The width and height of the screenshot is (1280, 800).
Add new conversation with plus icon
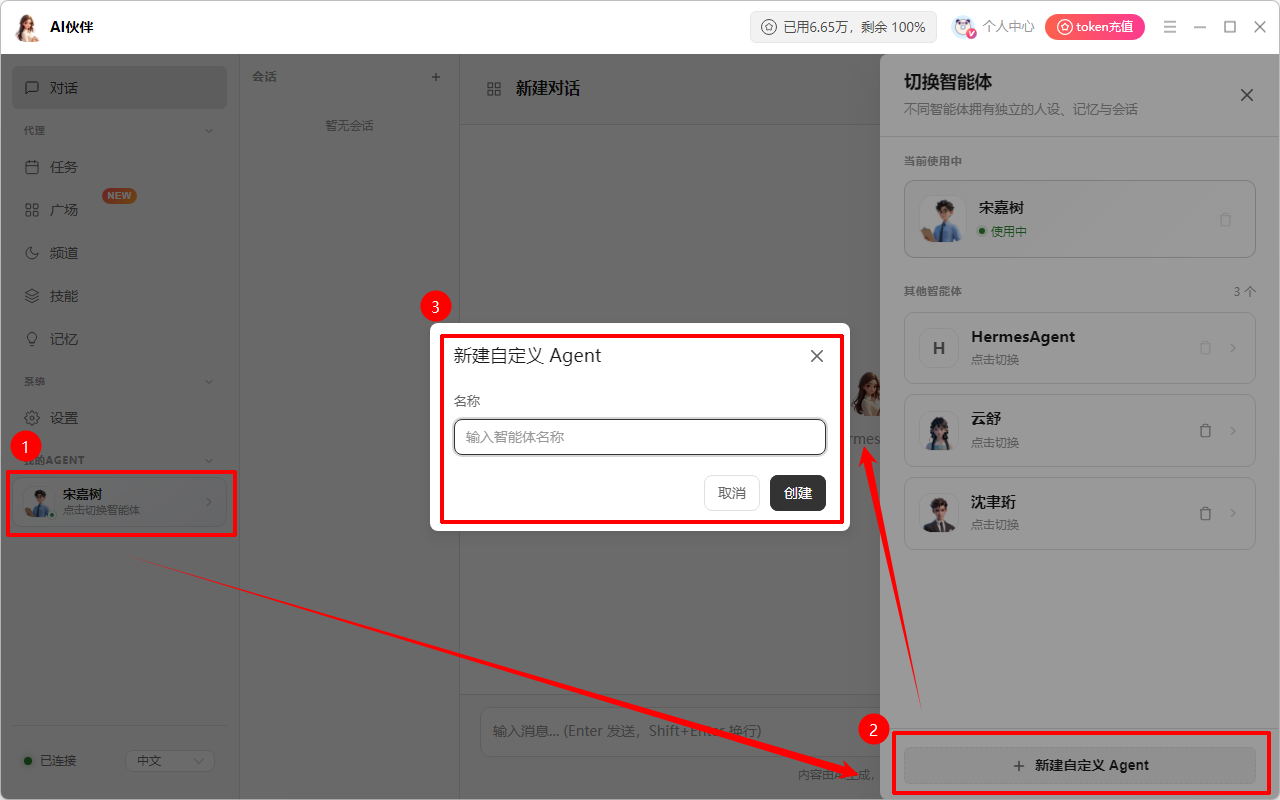pyautogui.click(x=436, y=77)
